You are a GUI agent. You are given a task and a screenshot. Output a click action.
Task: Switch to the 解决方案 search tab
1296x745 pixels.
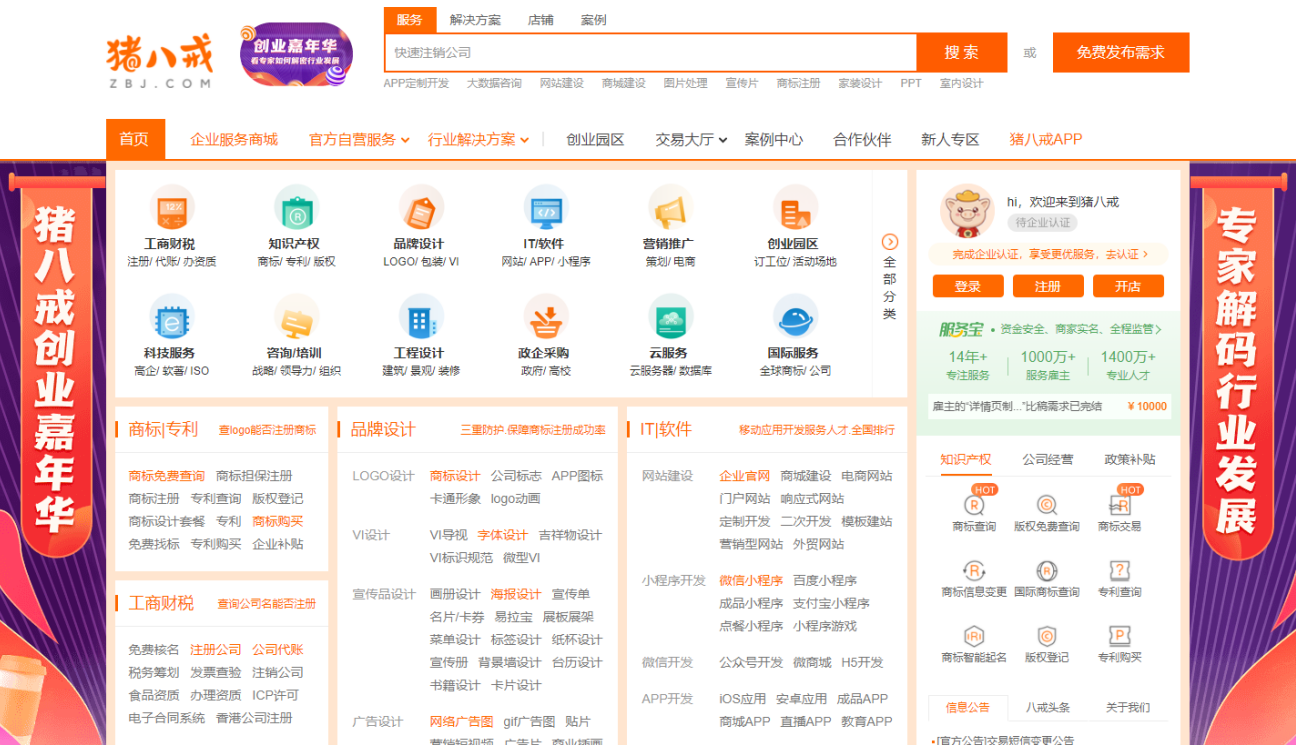click(x=475, y=20)
